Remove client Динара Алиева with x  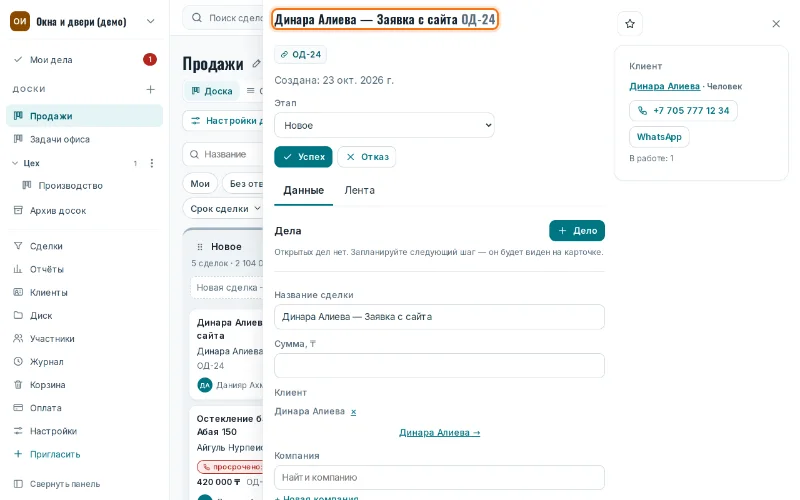[x=354, y=412]
